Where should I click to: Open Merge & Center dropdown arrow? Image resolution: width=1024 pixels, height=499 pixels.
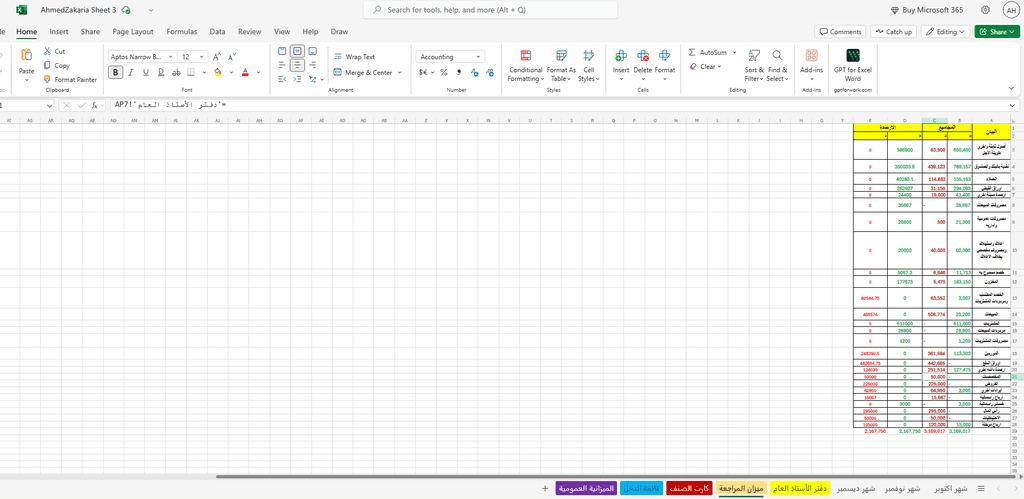(399, 72)
